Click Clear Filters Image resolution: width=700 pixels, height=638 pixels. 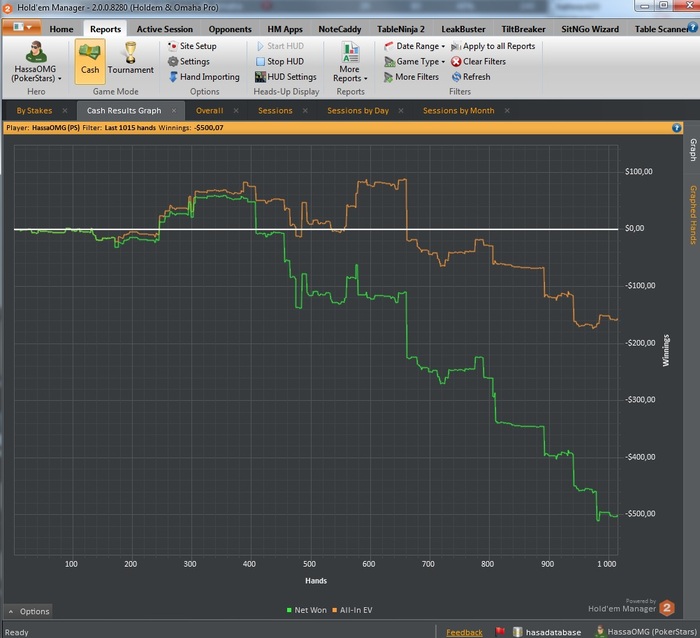click(478, 61)
